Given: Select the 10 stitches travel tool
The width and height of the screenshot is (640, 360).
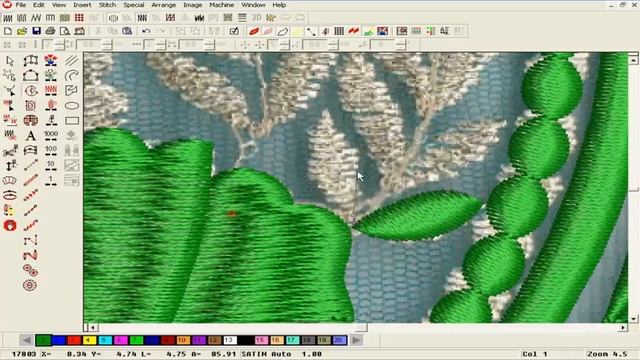Looking at the screenshot, I should point(51,166).
